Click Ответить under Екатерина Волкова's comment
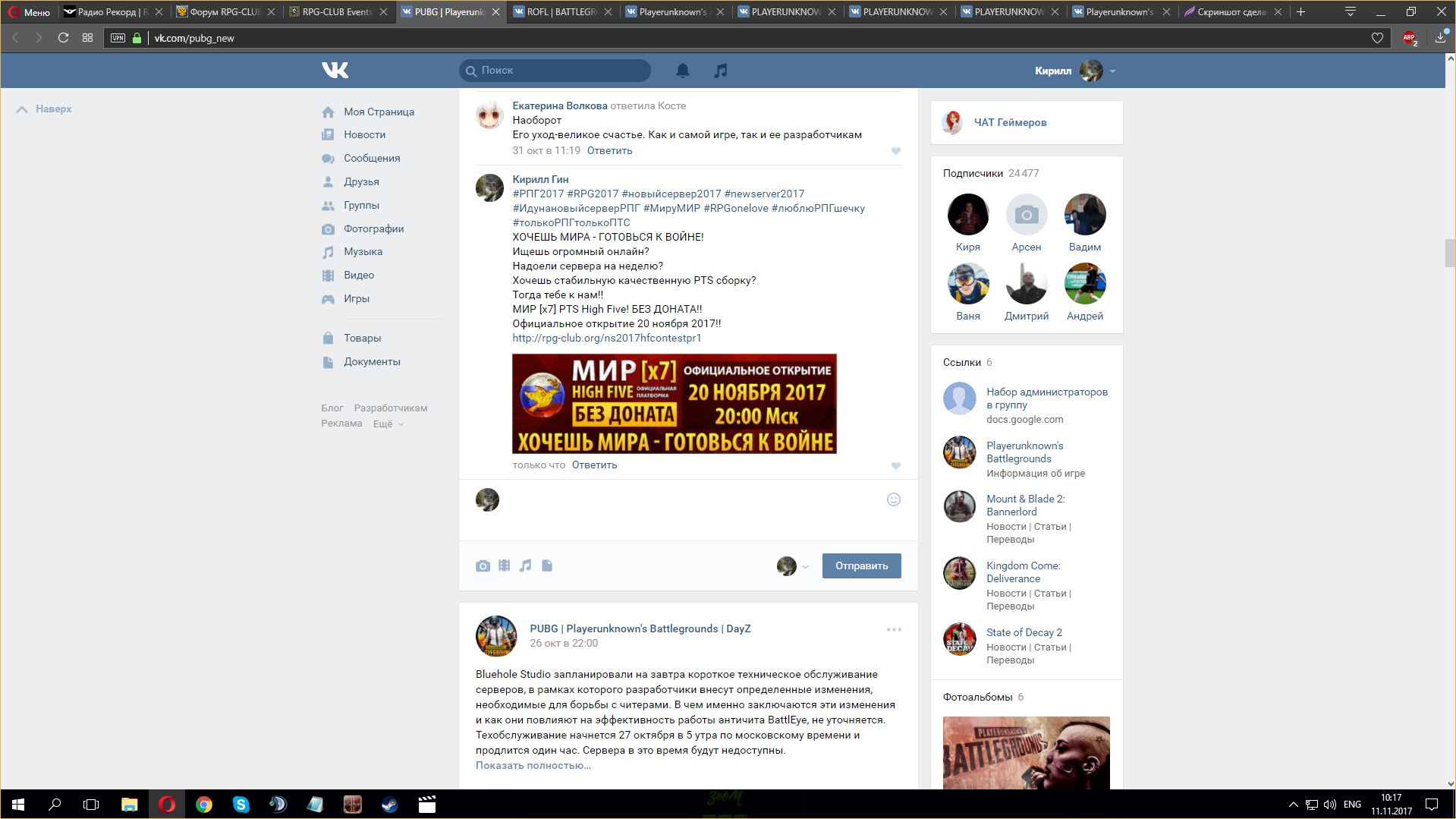 (x=609, y=150)
